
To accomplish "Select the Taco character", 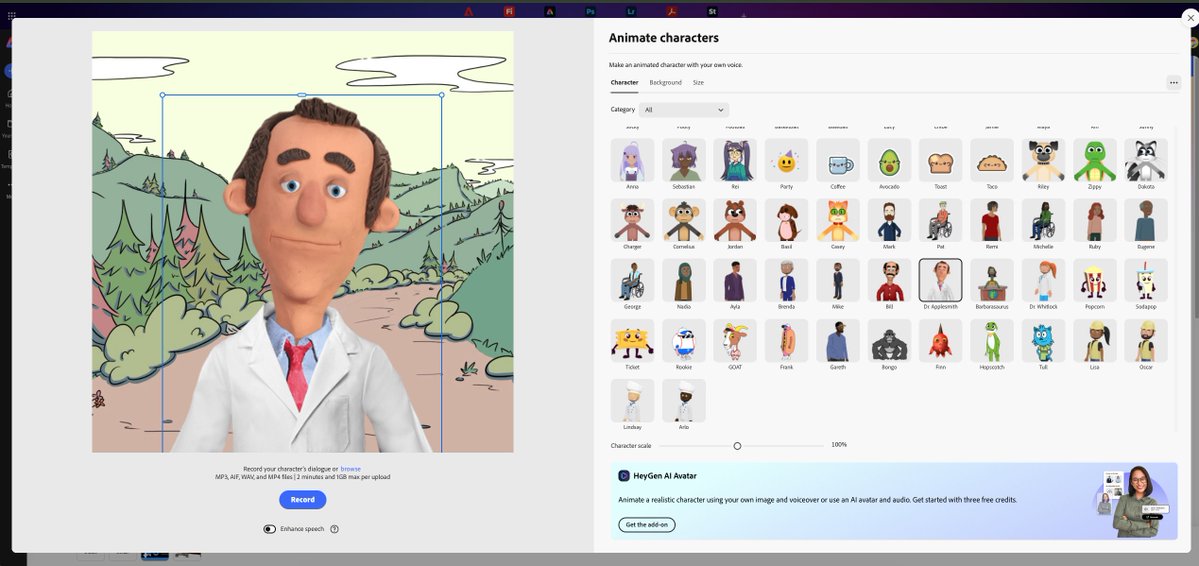I will [992, 160].
